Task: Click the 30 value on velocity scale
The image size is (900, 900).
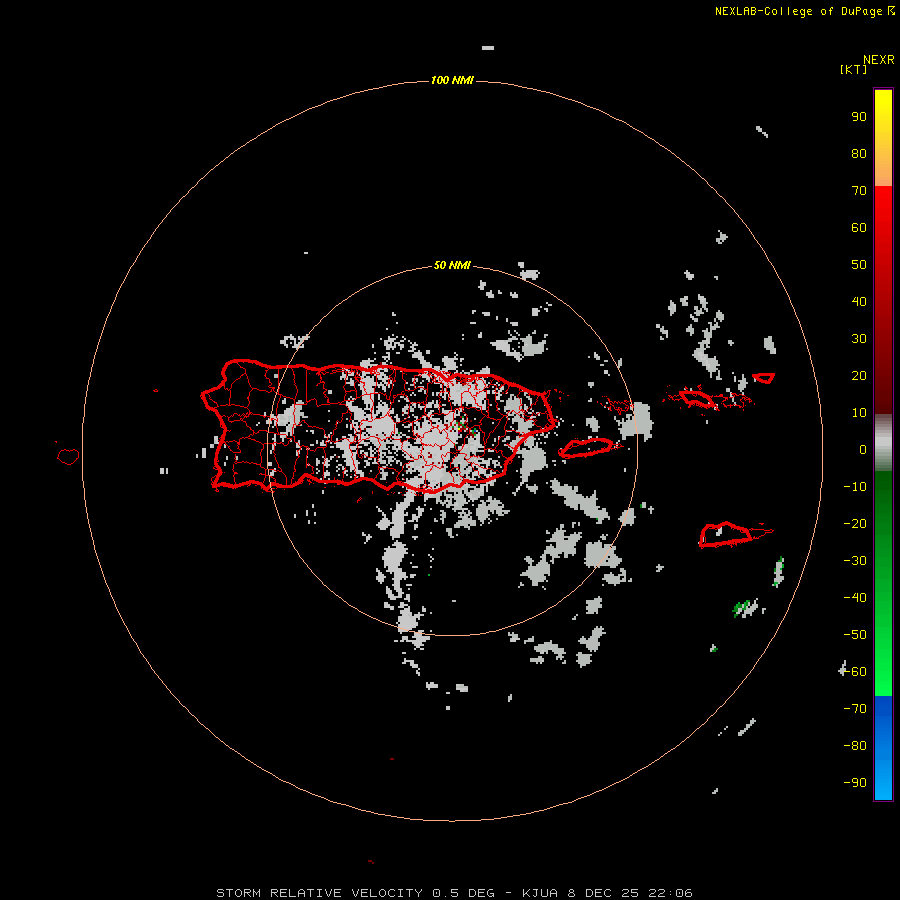Action: (859, 339)
